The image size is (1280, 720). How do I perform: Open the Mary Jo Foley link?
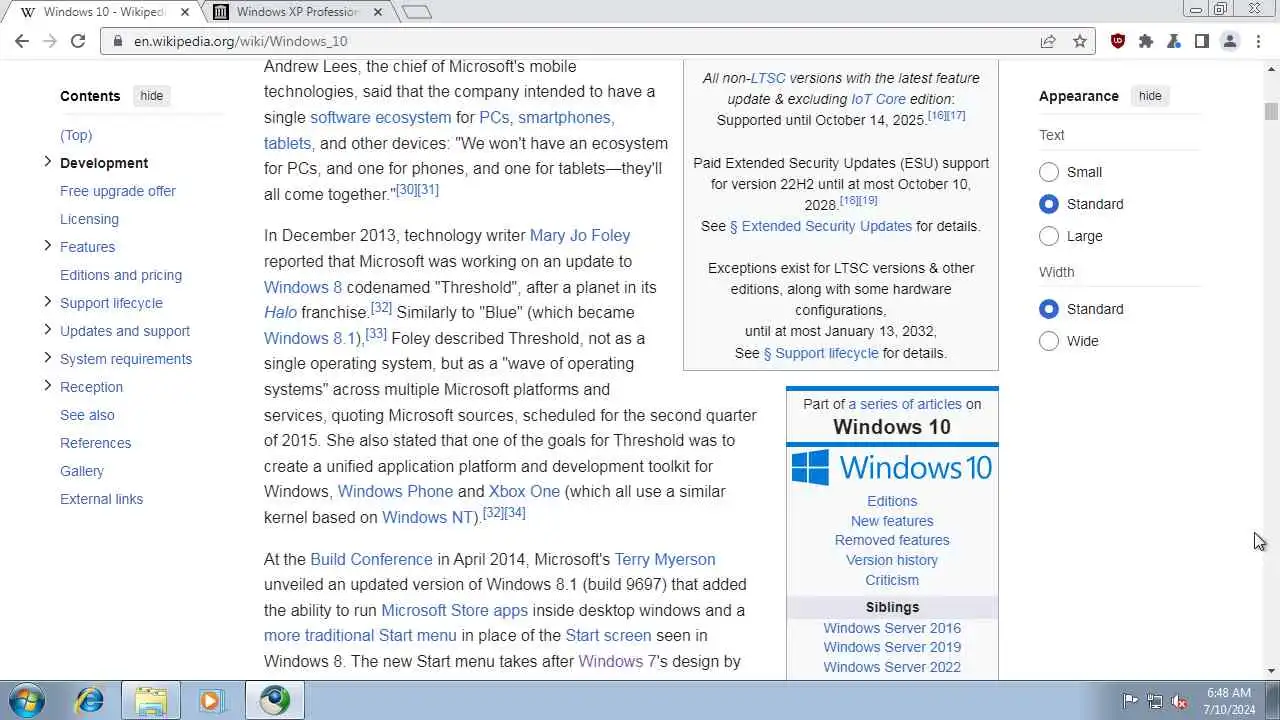tap(580, 236)
